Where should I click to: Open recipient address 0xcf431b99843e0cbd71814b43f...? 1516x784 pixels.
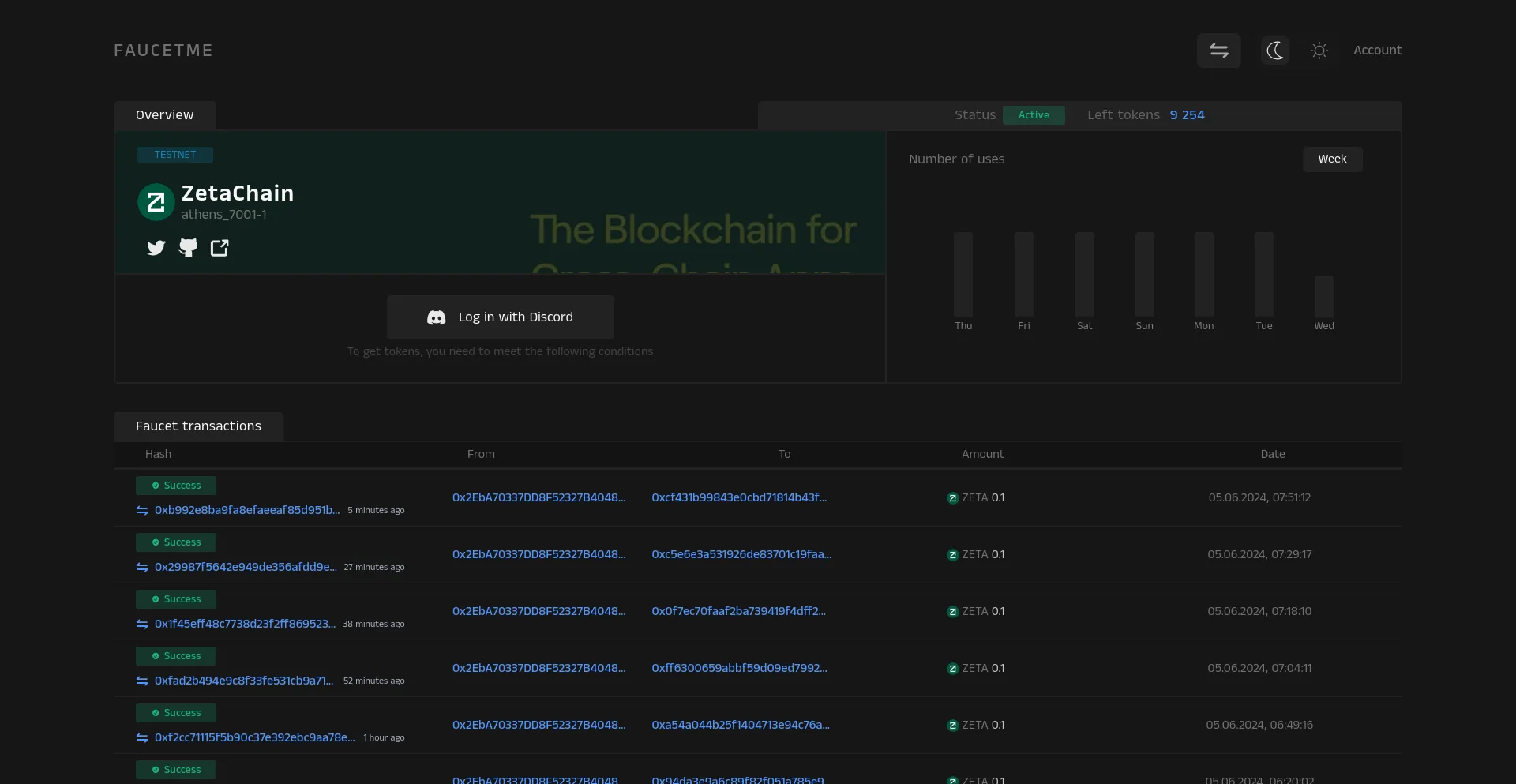[x=739, y=497]
